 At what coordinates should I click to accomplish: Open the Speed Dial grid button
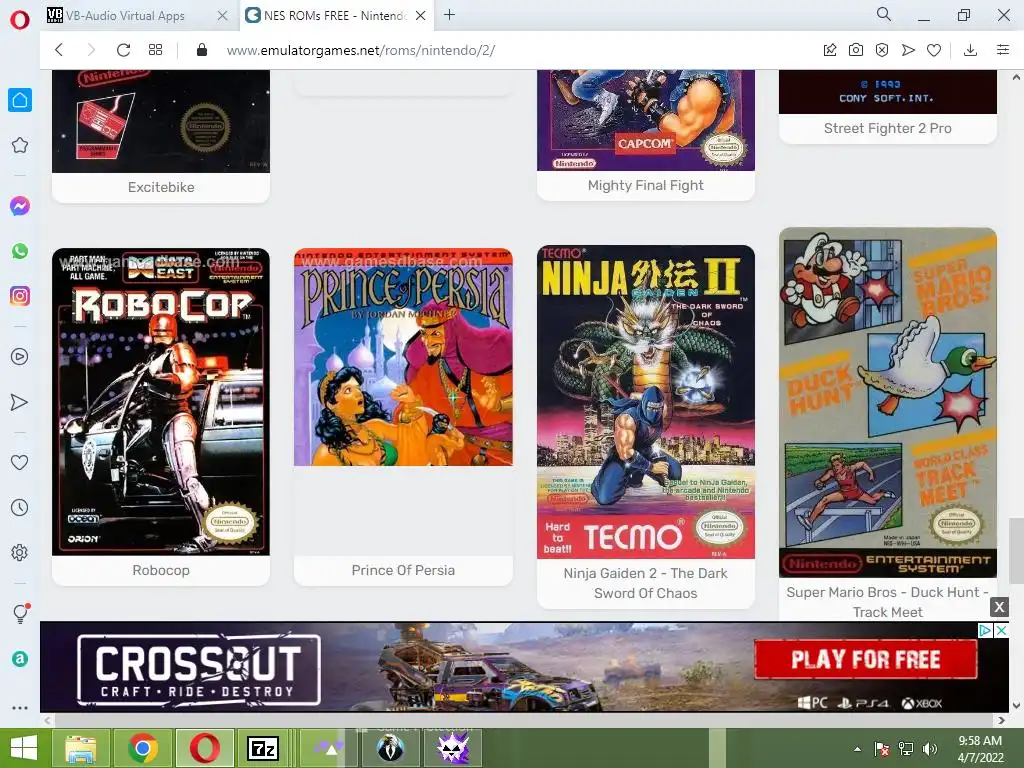click(x=155, y=50)
